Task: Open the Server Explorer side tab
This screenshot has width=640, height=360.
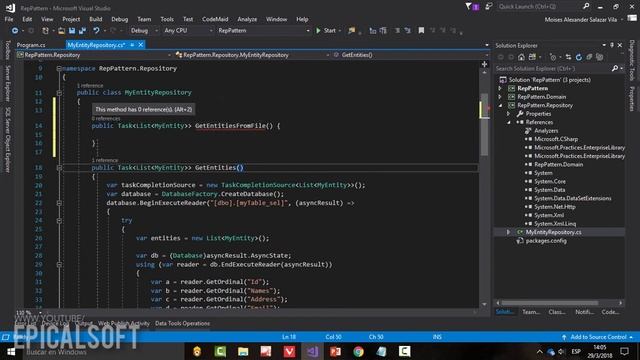Action: (x=7, y=84)
